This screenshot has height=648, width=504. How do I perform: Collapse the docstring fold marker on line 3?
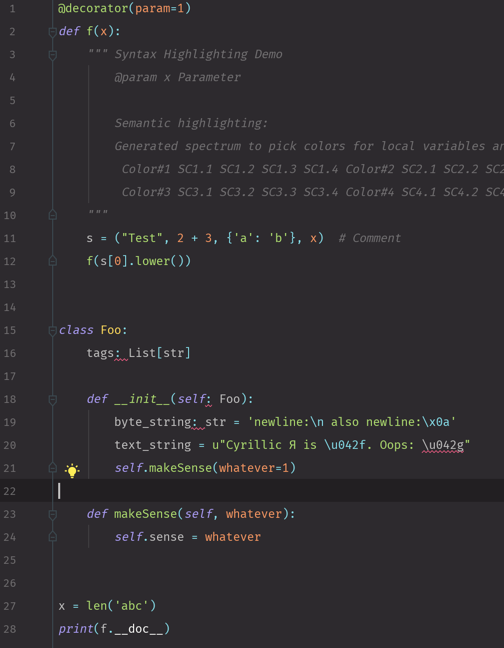(x=52, y=55)
